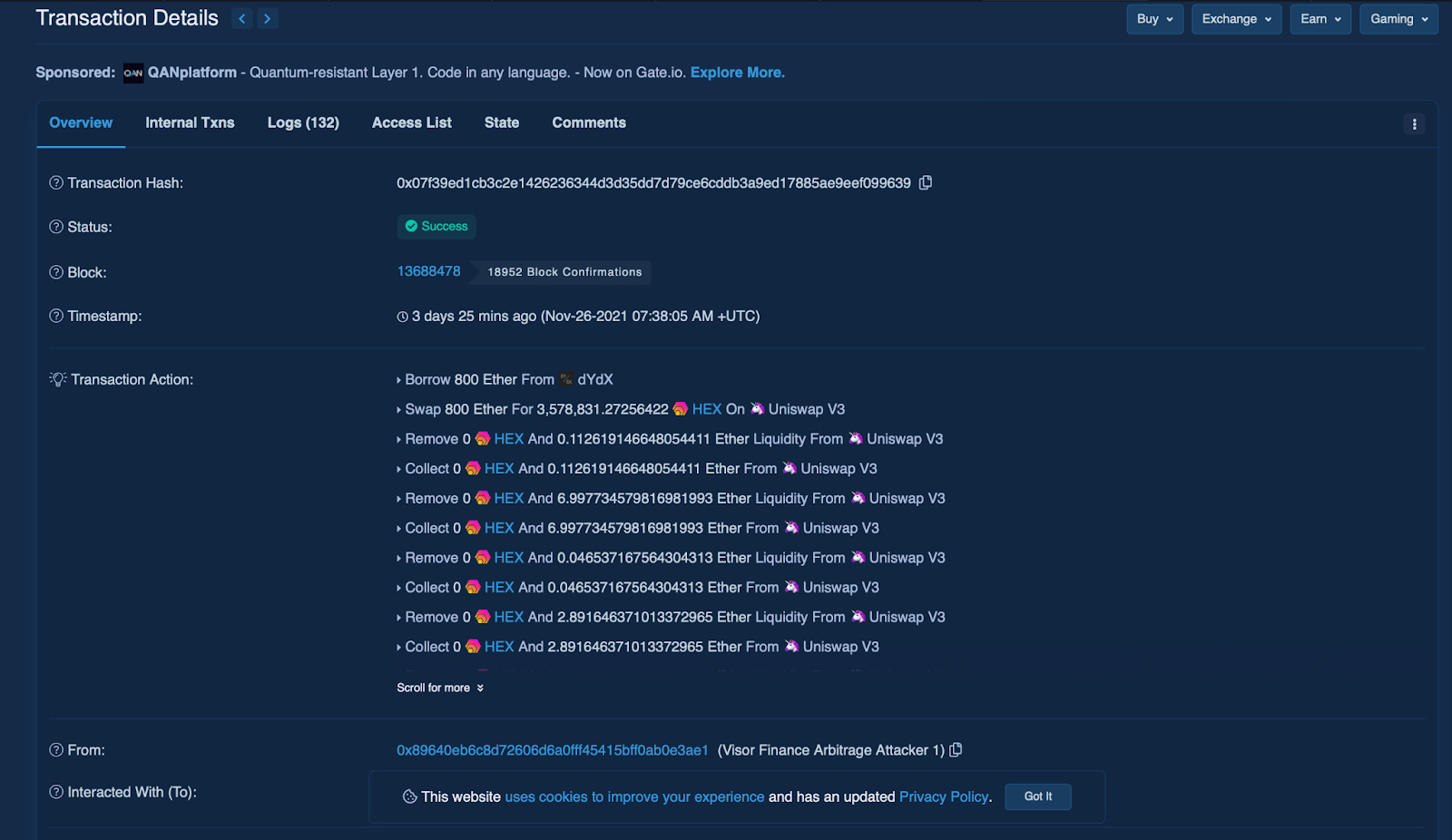Open the Earn dropdown menu
The image size is (1452, 840).
click(x=1320, y=19)
